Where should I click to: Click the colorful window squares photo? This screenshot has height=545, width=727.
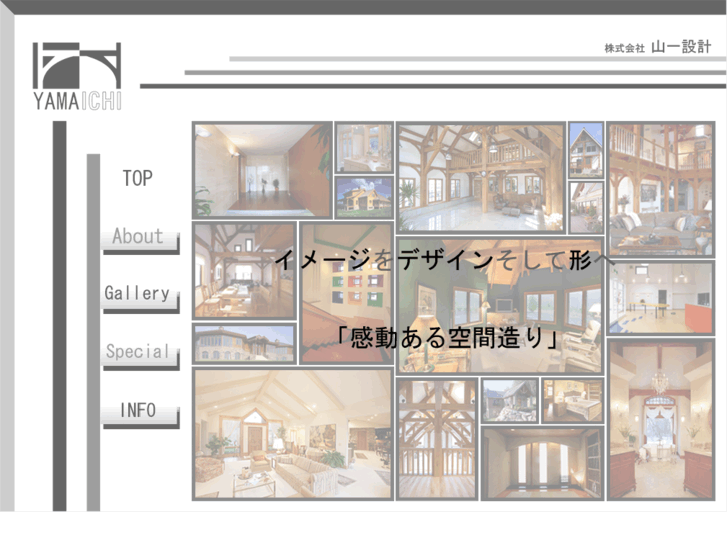tap(346, 293)
